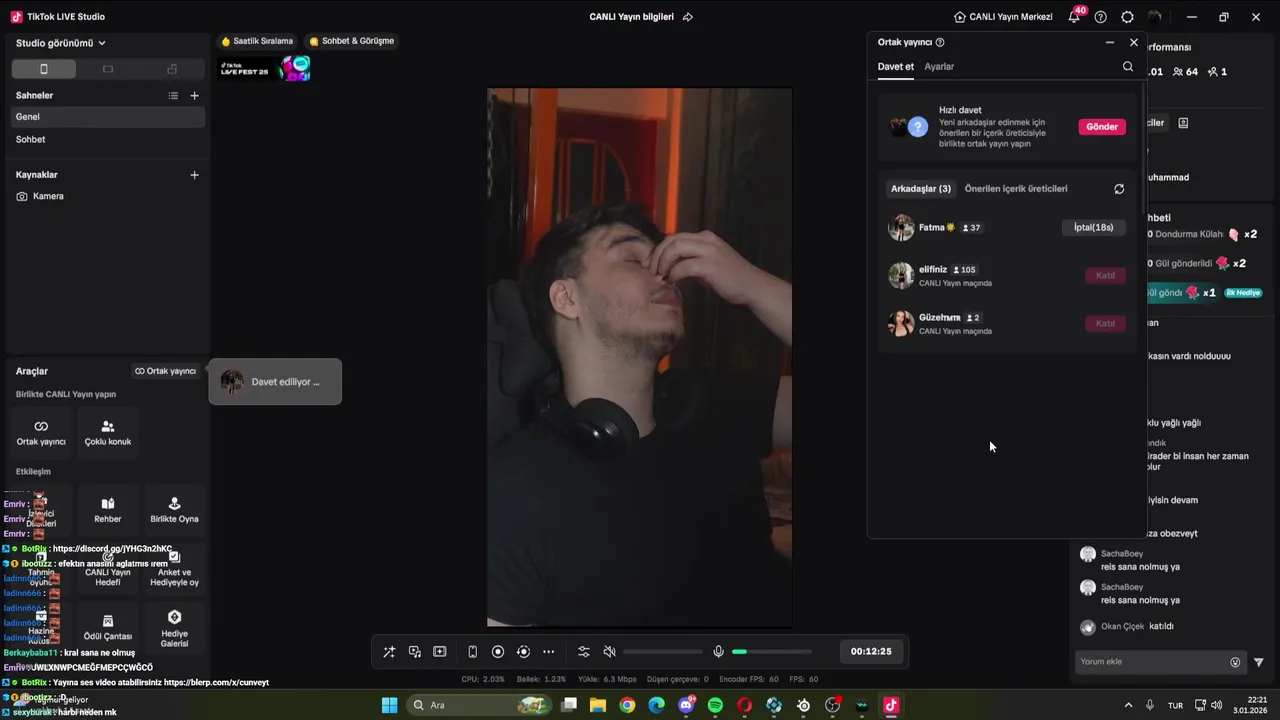Click Saatlik Sıralama badge
Screen dimensions: 1280x720
click(x=257, y=41)
